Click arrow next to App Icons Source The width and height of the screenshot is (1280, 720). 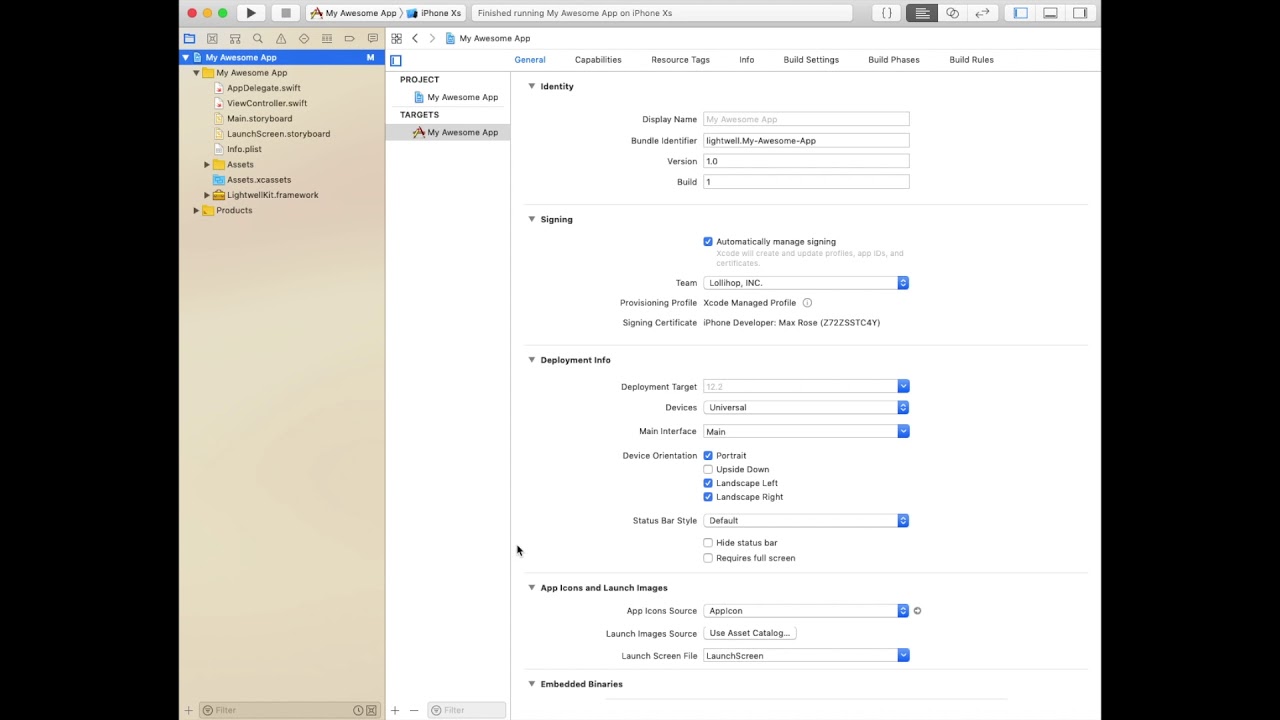coord(917,611)
